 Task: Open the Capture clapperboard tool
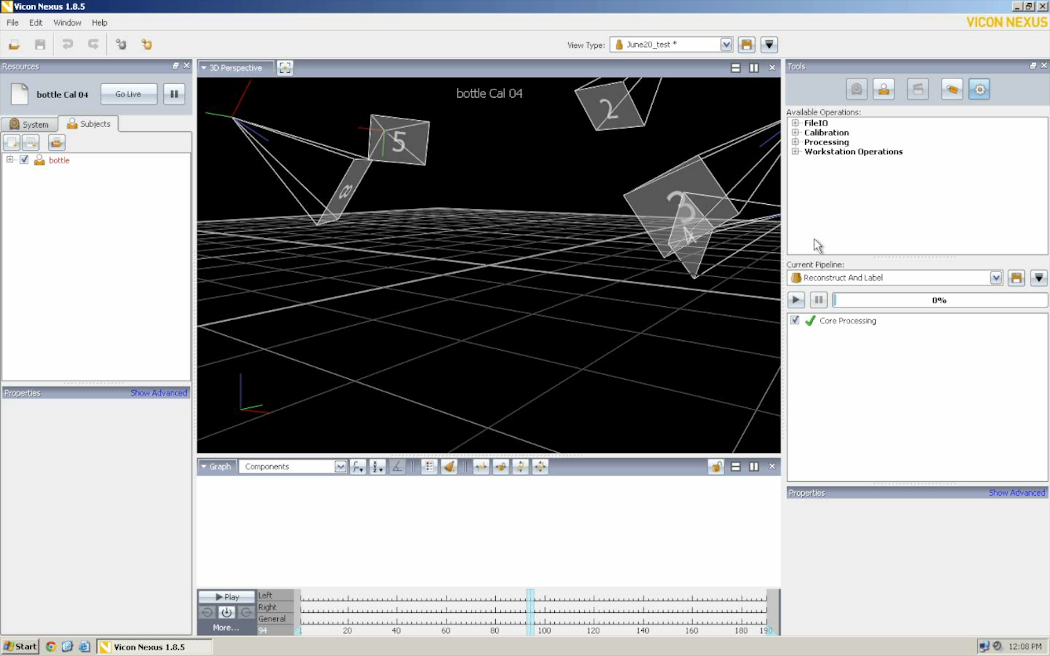(917, 89)
